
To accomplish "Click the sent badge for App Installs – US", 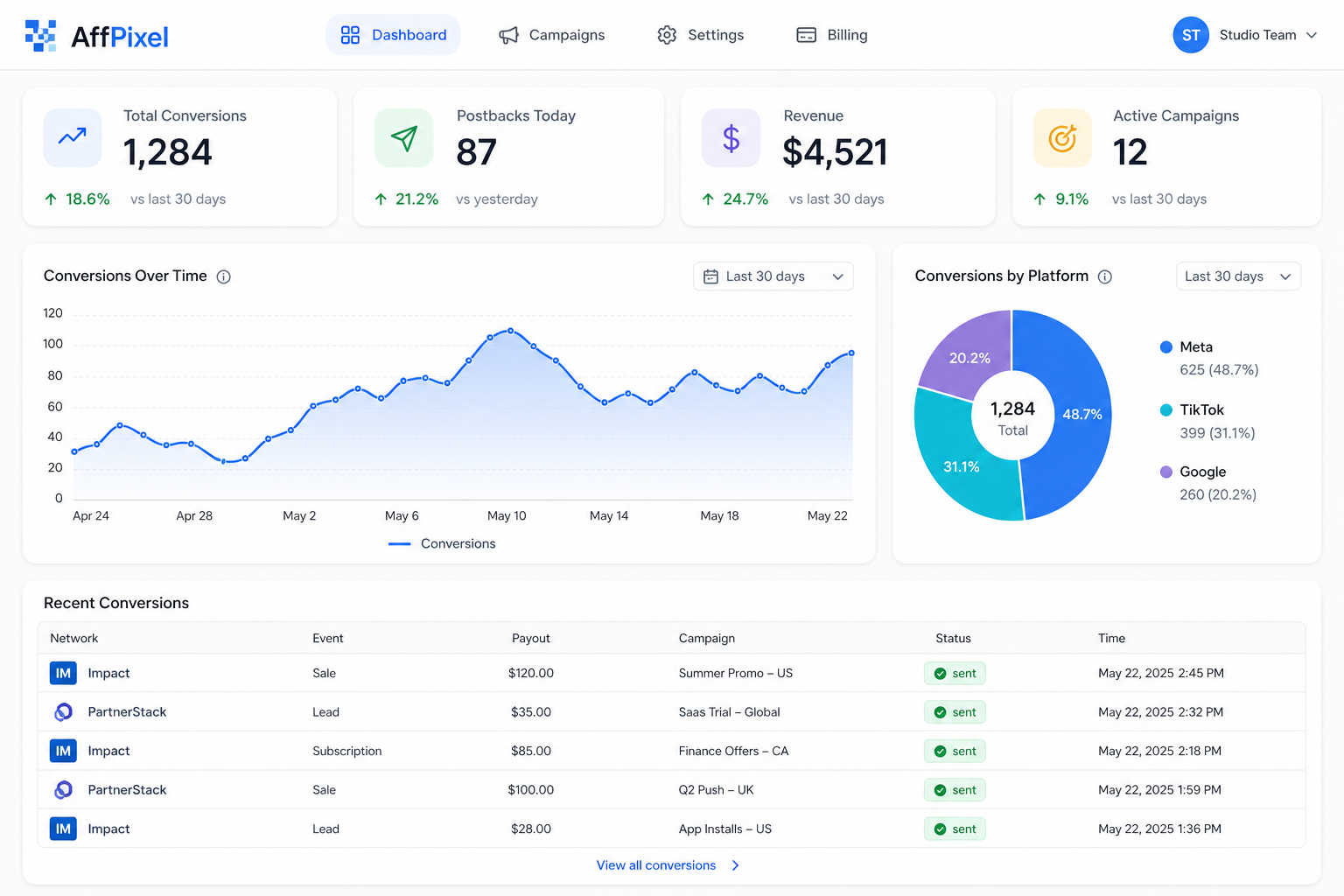I will [x=955, y=829].
